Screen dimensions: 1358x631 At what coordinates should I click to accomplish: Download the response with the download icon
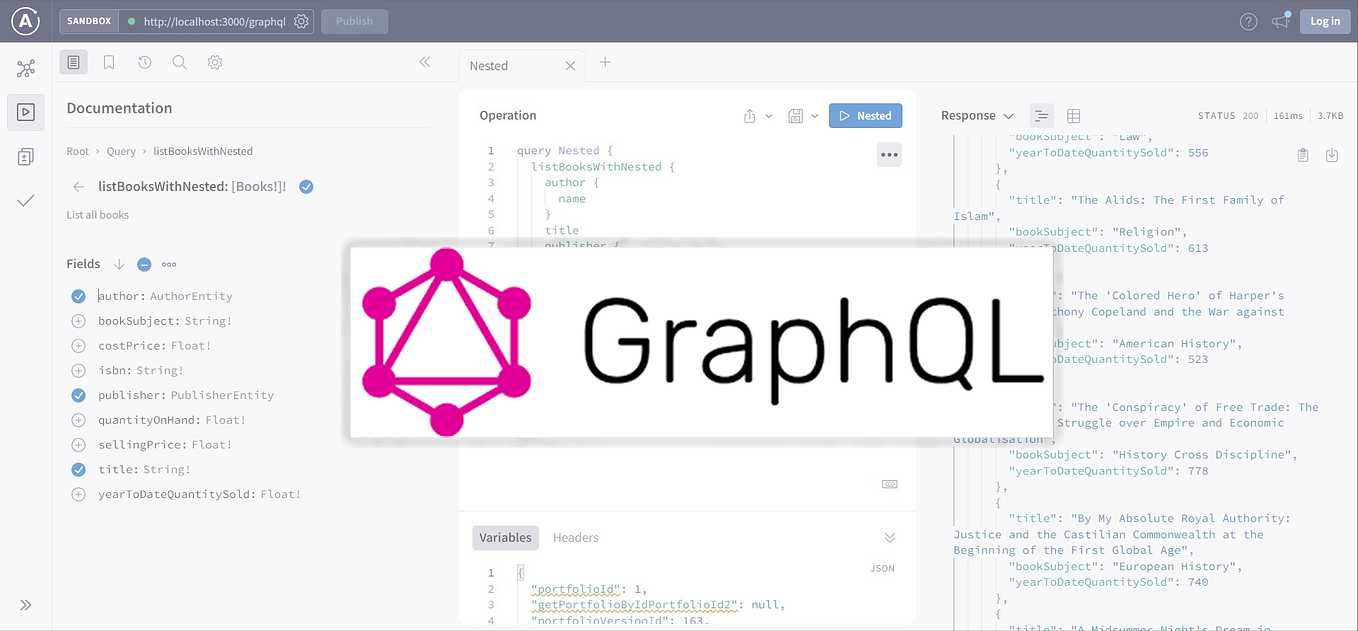point(1330,155)
